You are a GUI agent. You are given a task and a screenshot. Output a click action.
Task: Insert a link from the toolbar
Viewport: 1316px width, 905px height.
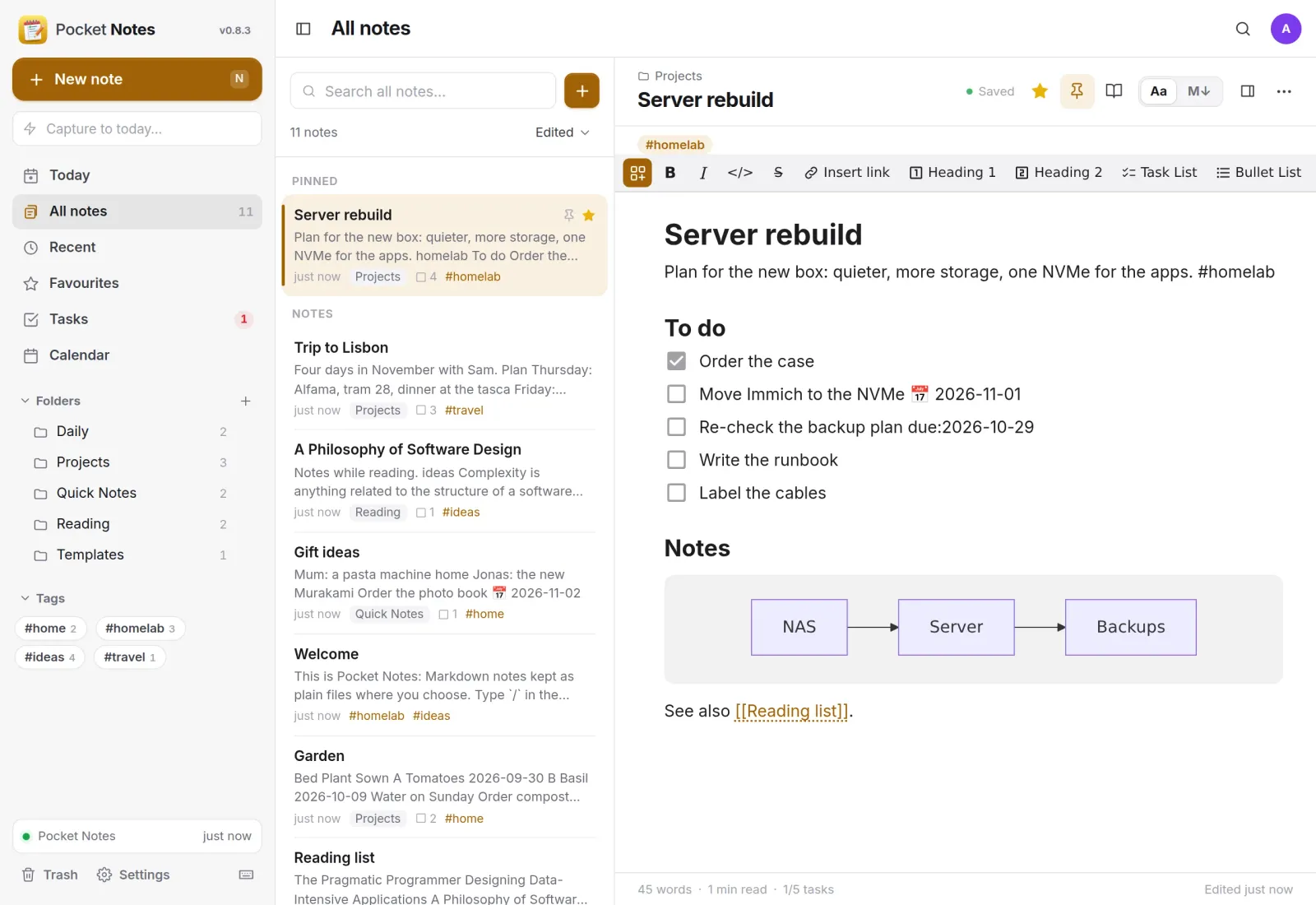coord(847,173)
